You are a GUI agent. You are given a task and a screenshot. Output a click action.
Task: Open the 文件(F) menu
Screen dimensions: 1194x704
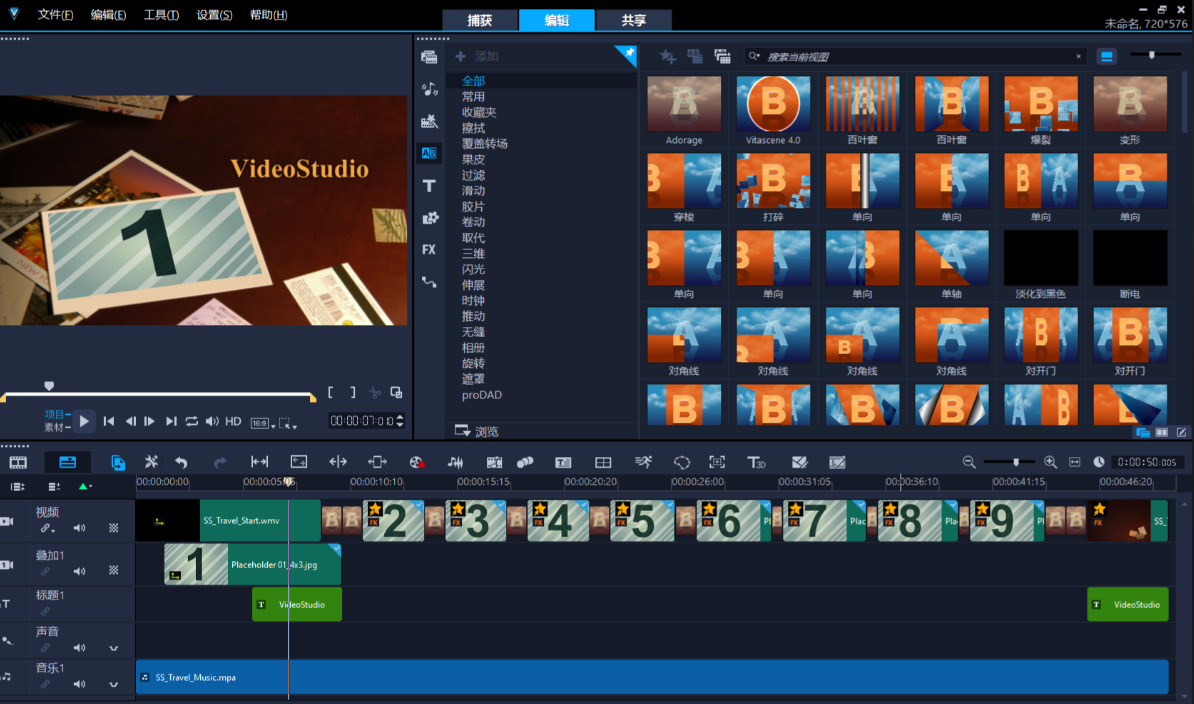click(56, 14)
